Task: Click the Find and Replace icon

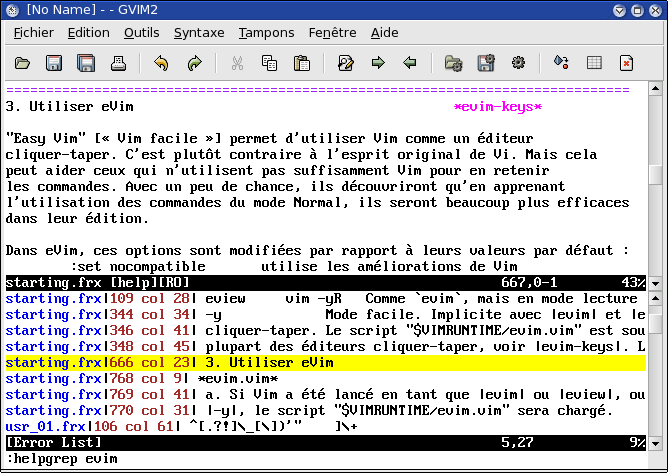Action: (346, 63)
